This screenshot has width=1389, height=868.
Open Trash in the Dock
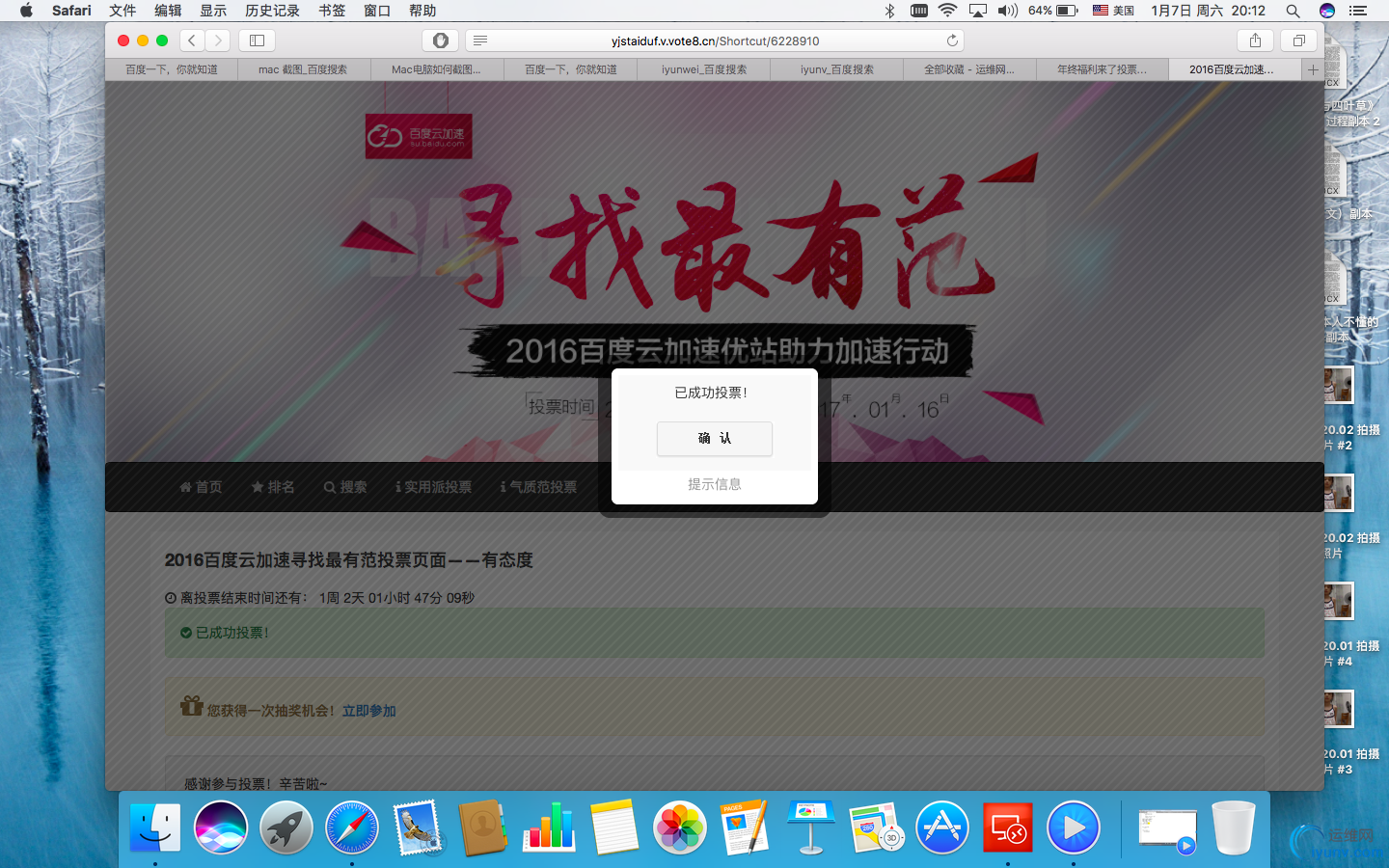point(1234,827)
